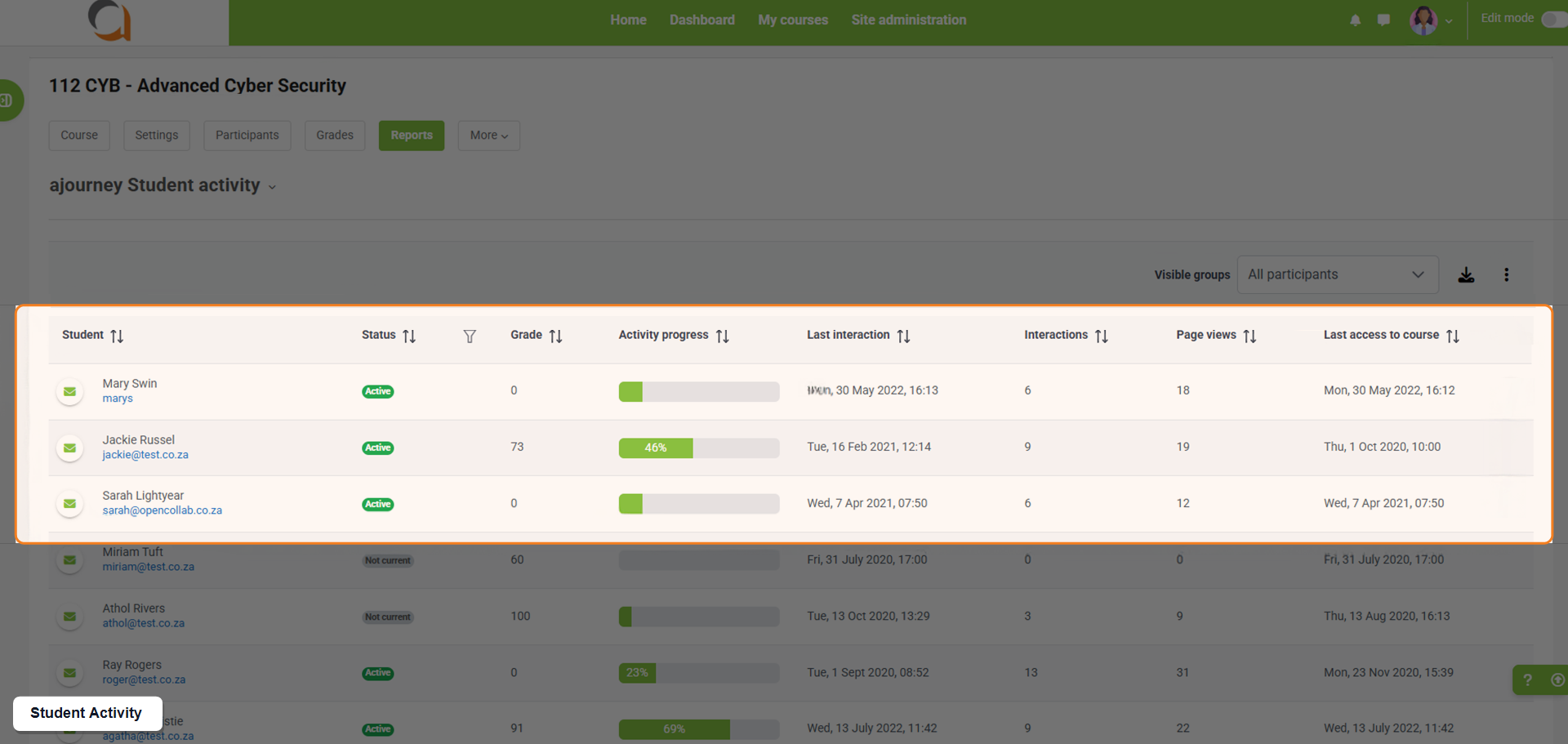Click the 112 CYB course title
The image size is (1568, 744).
click(x=198, y=86)
